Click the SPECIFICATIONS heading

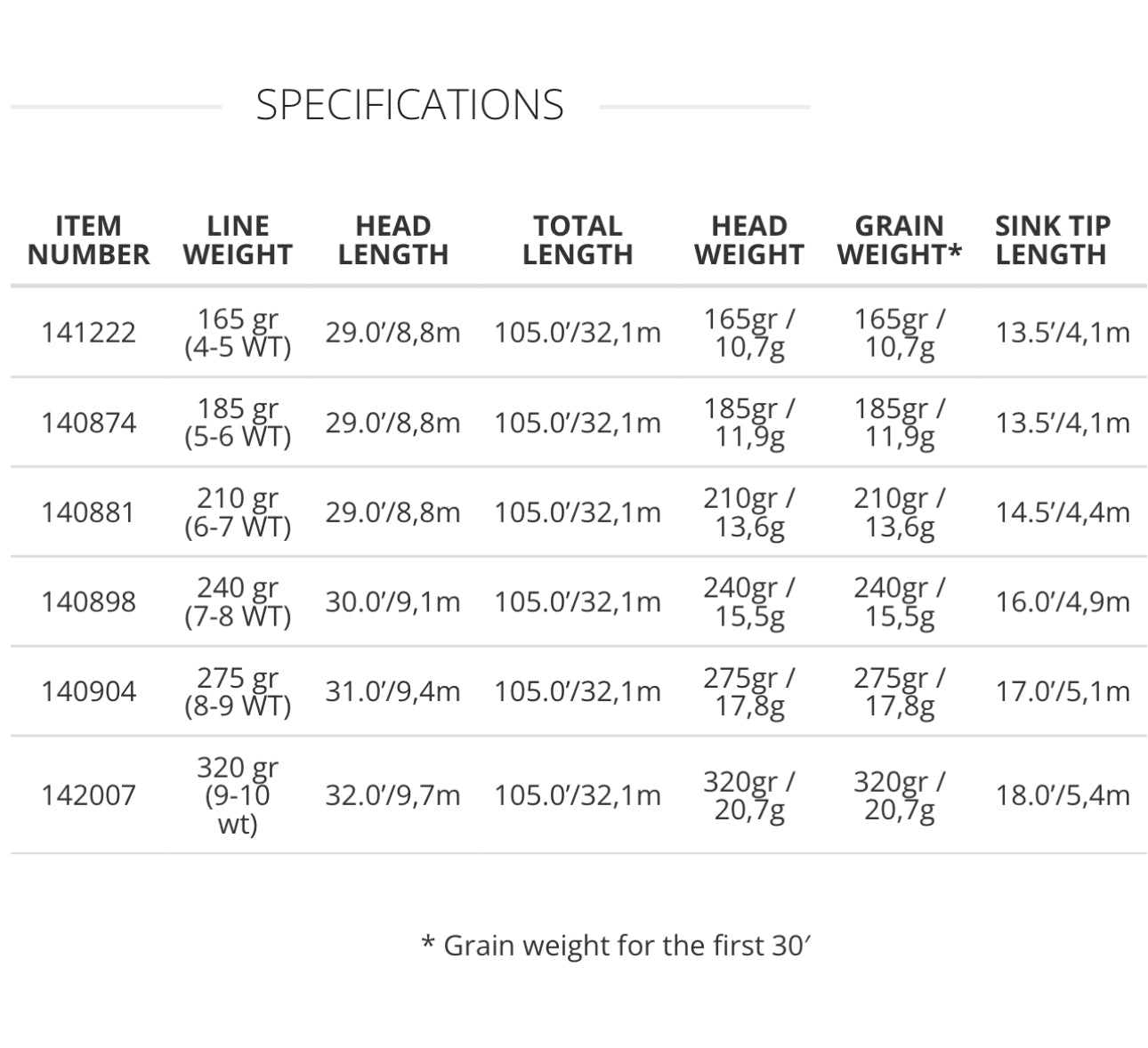coord(409,105)
